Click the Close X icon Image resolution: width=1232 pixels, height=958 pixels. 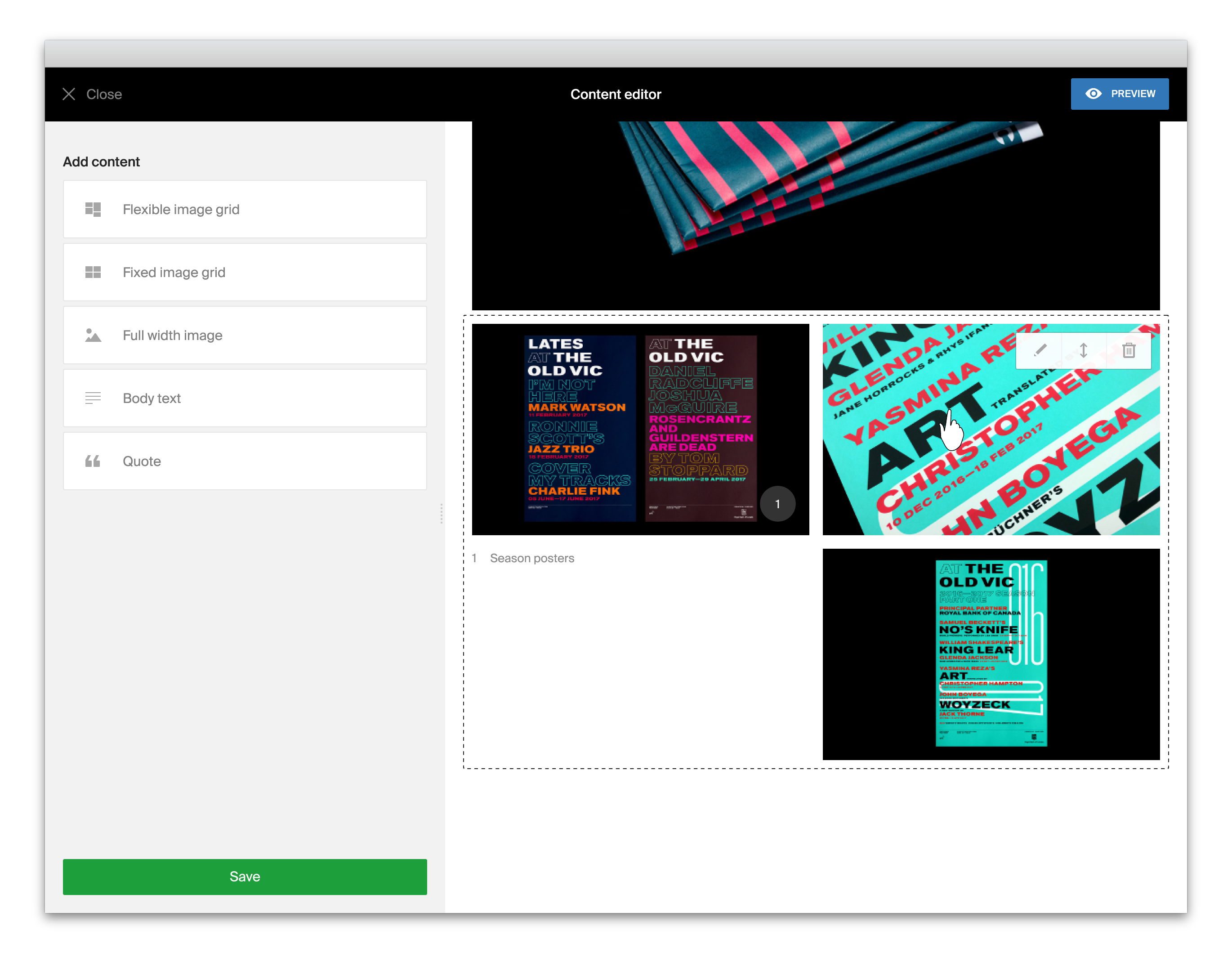coord(69,94)
